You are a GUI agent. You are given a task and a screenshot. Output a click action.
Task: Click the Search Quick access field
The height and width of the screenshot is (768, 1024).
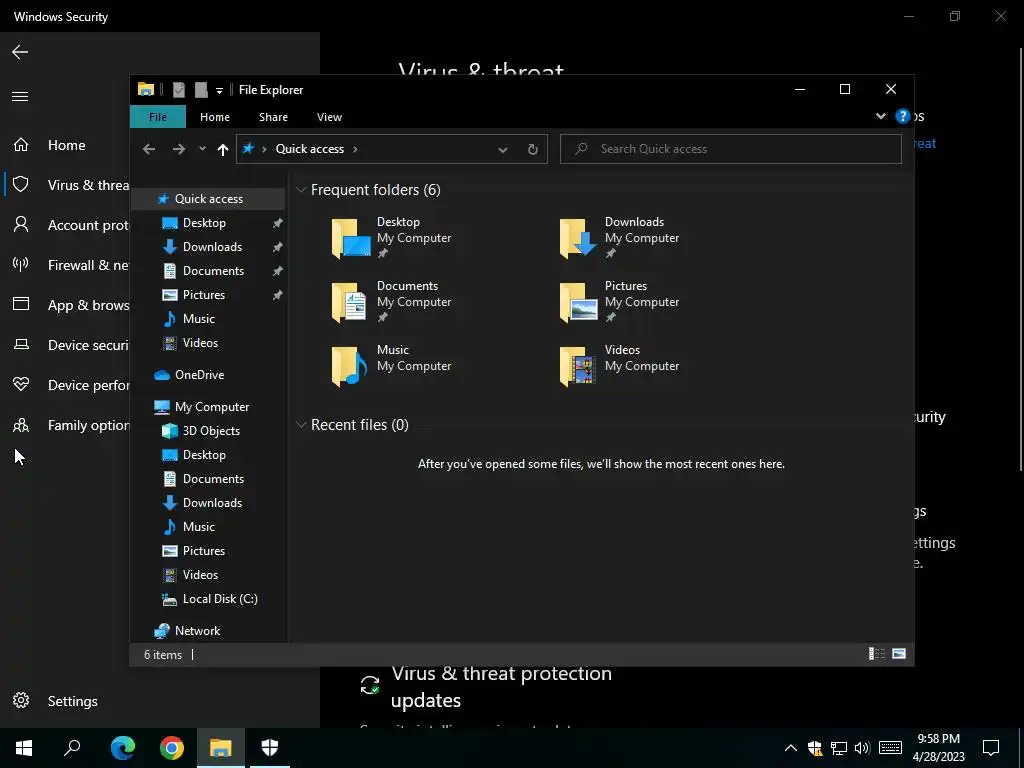(x=731, y=149)
